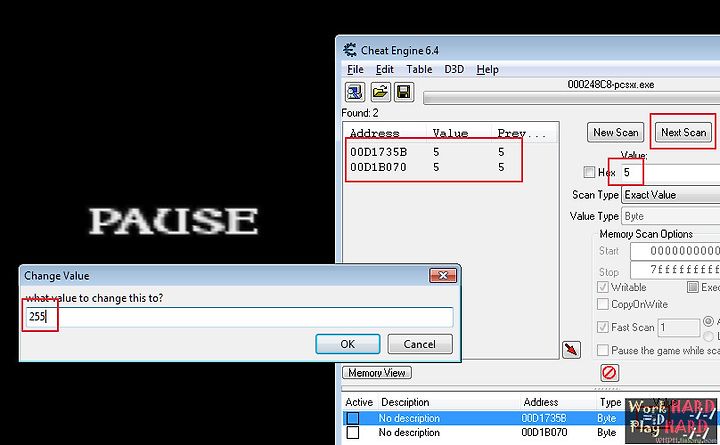
Task: Click the value input containing 255
Action: coord(239,316)
